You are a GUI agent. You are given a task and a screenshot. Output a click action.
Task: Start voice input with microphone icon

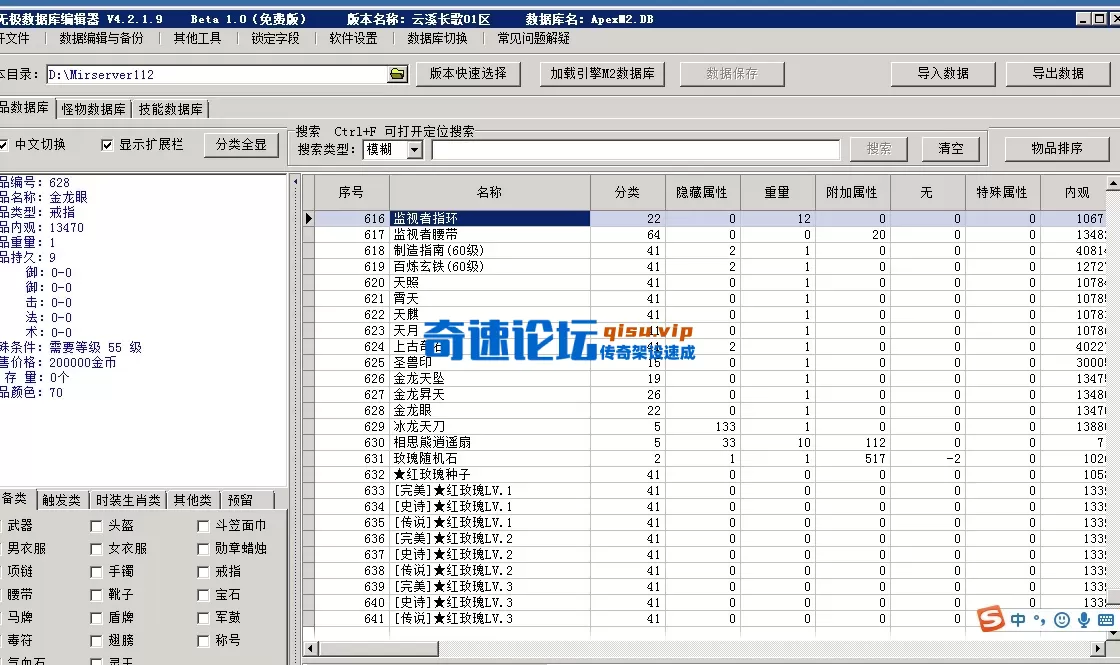pyautogui.click(x=1084, y=619)
